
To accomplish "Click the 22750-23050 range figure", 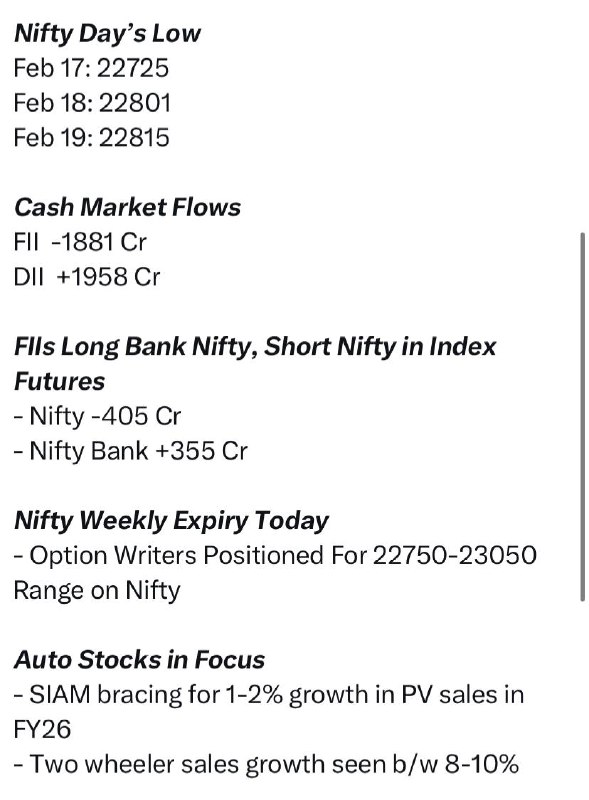I will click(455, 555).
